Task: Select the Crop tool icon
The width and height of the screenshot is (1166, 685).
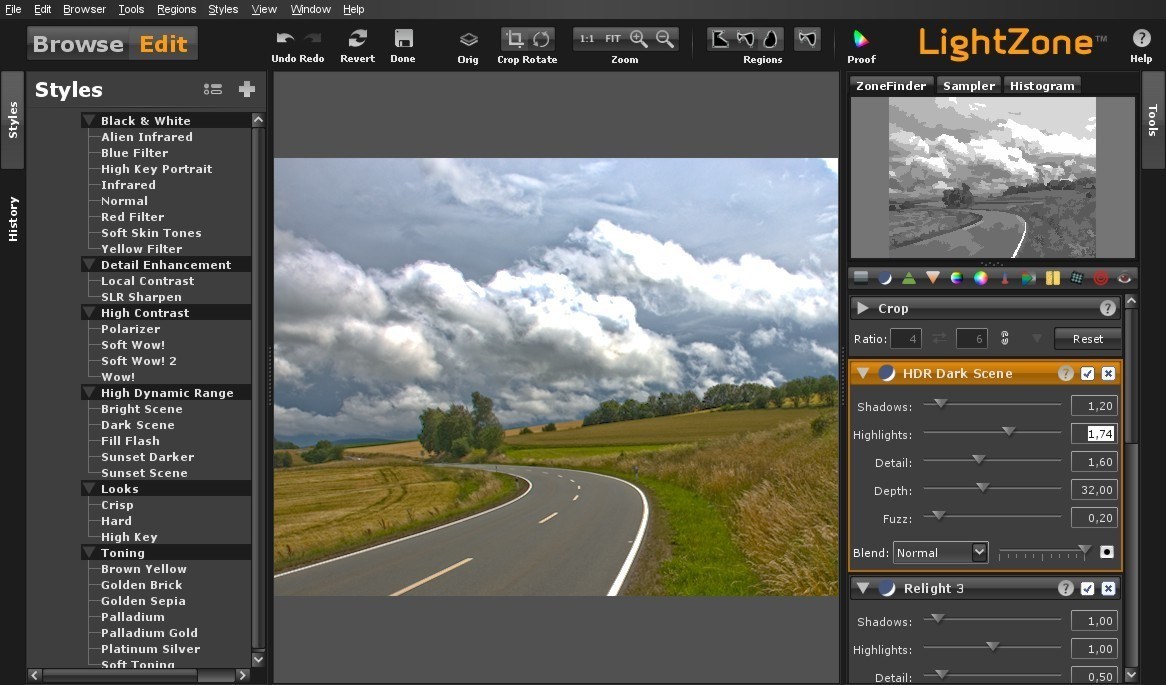Action: point(516,39)
